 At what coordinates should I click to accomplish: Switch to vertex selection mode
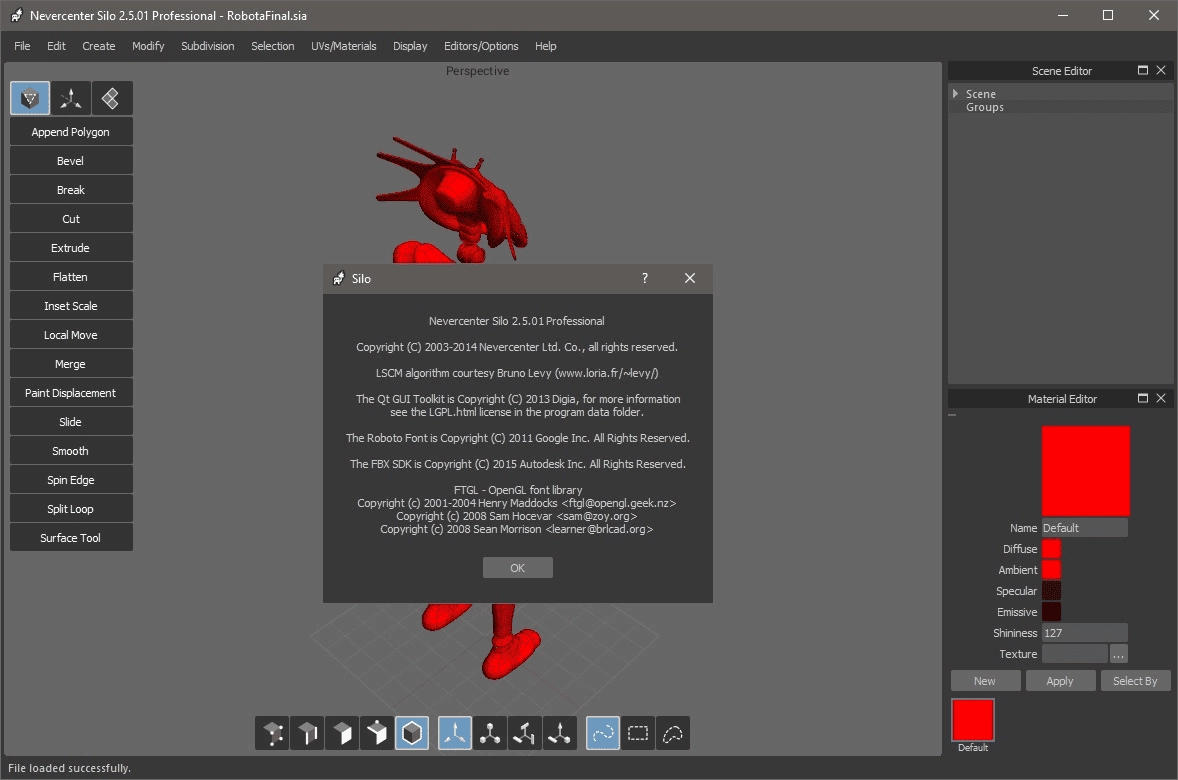click(273, 733)
